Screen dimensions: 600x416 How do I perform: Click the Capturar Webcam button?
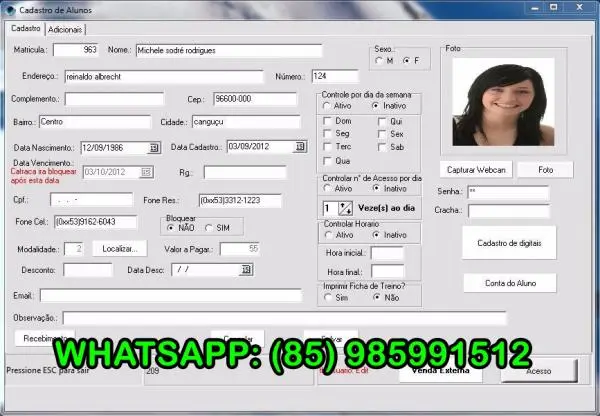coord(475,170)
